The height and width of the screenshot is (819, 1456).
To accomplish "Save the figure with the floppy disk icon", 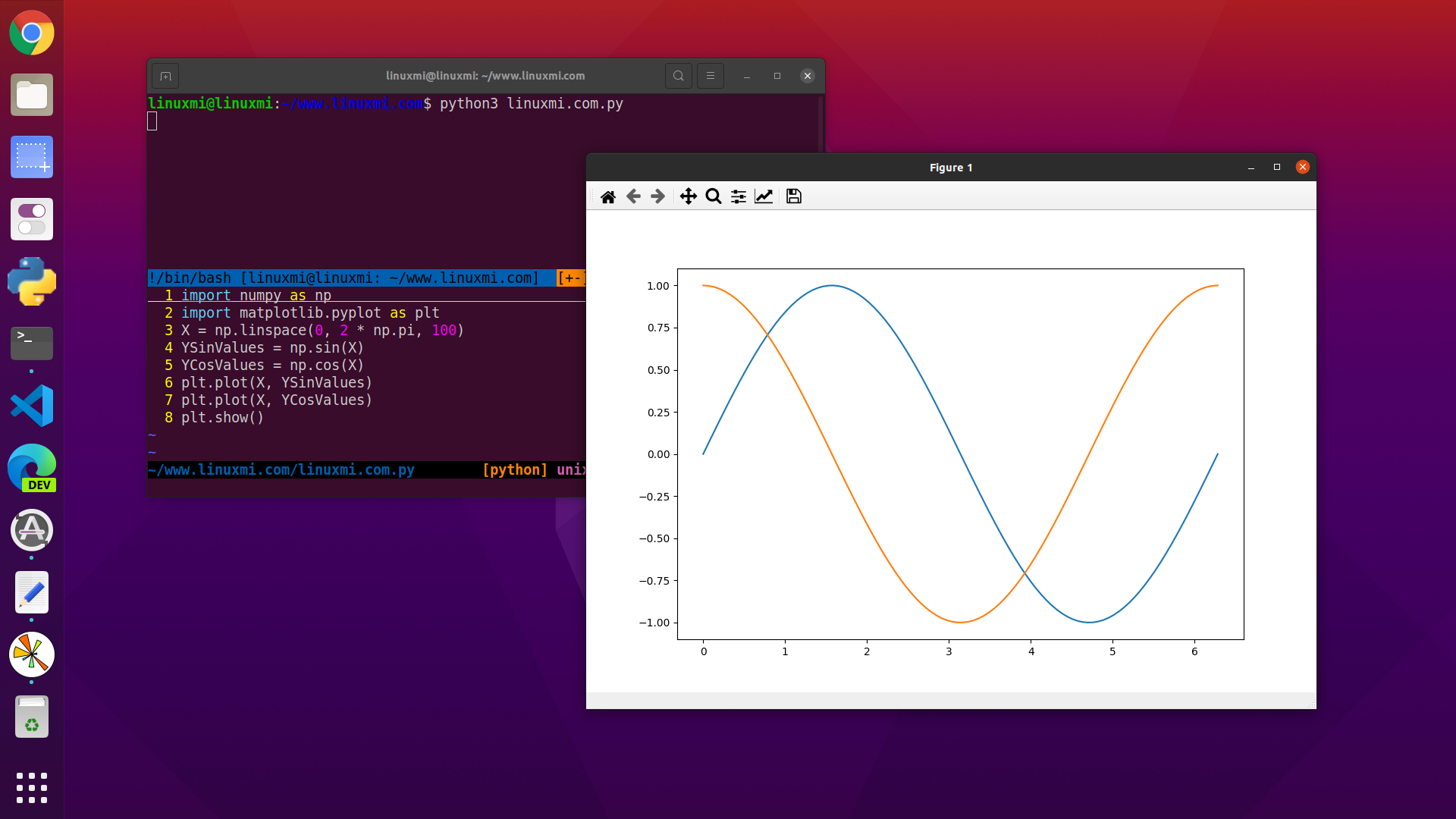I will pyautogui.click(x=794, y=197).
